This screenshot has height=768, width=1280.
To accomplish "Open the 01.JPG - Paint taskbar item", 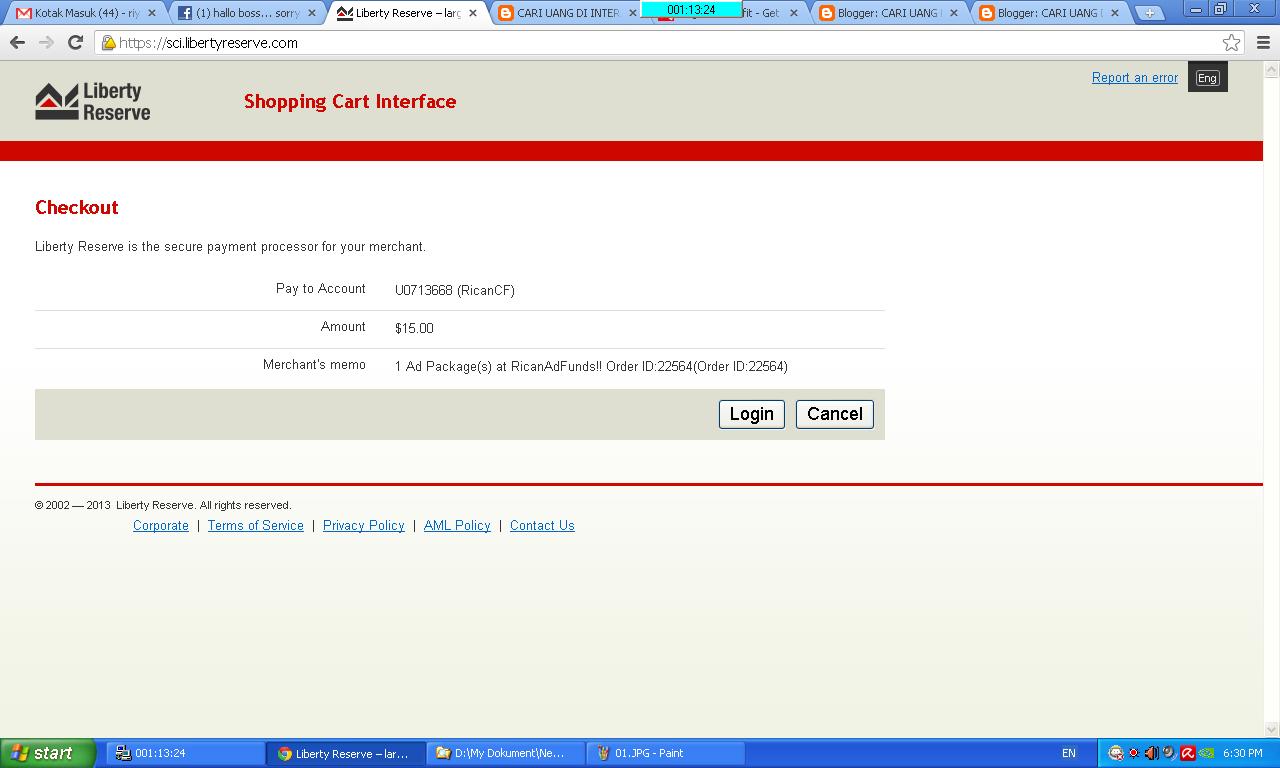I will coord(665,753).
